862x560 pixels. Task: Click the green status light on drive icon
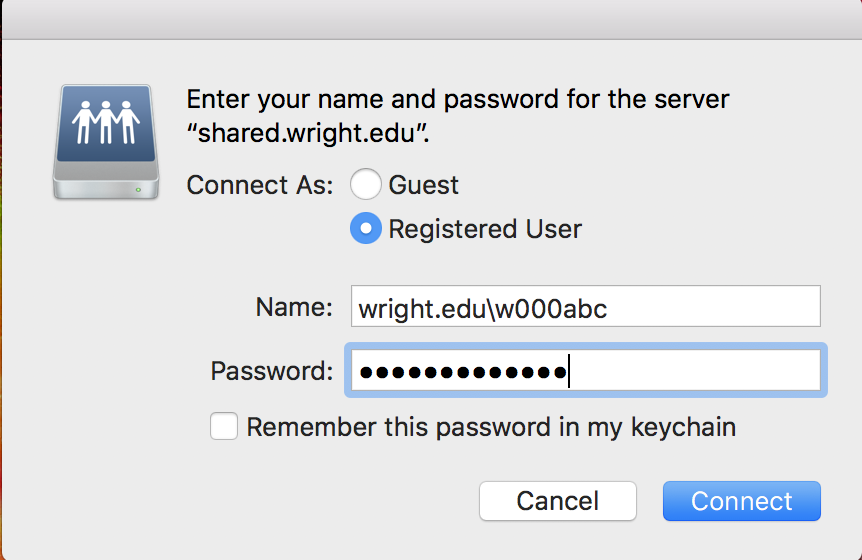[x=137, y=189]
